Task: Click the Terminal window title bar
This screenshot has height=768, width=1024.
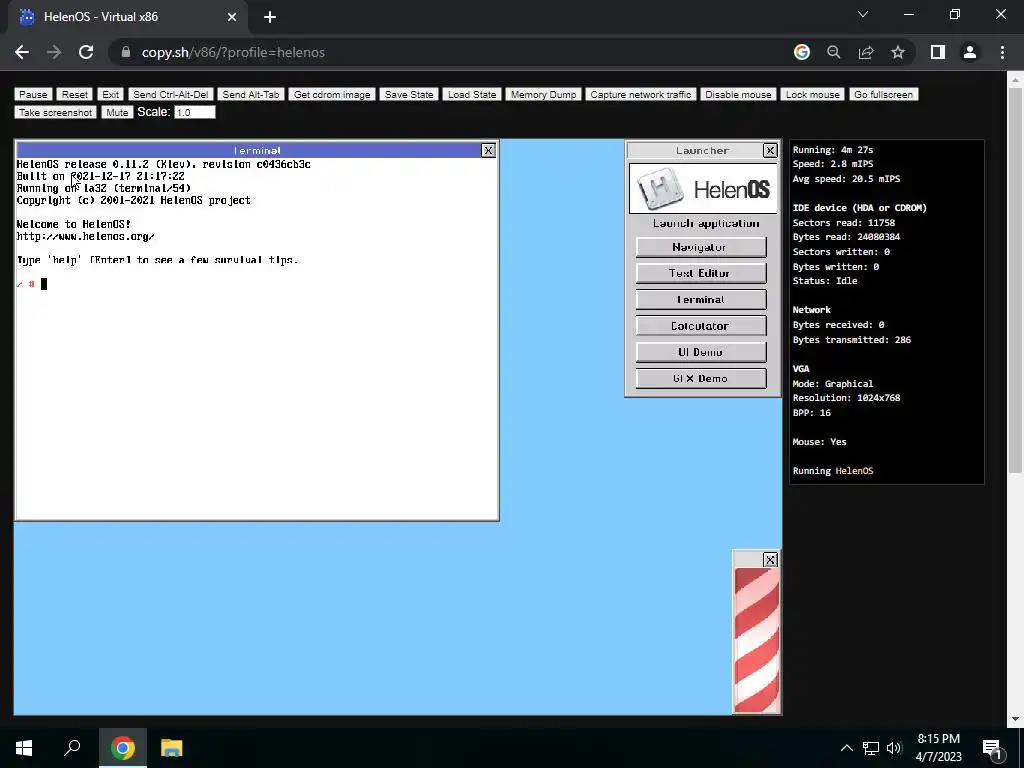Action: 248,150
